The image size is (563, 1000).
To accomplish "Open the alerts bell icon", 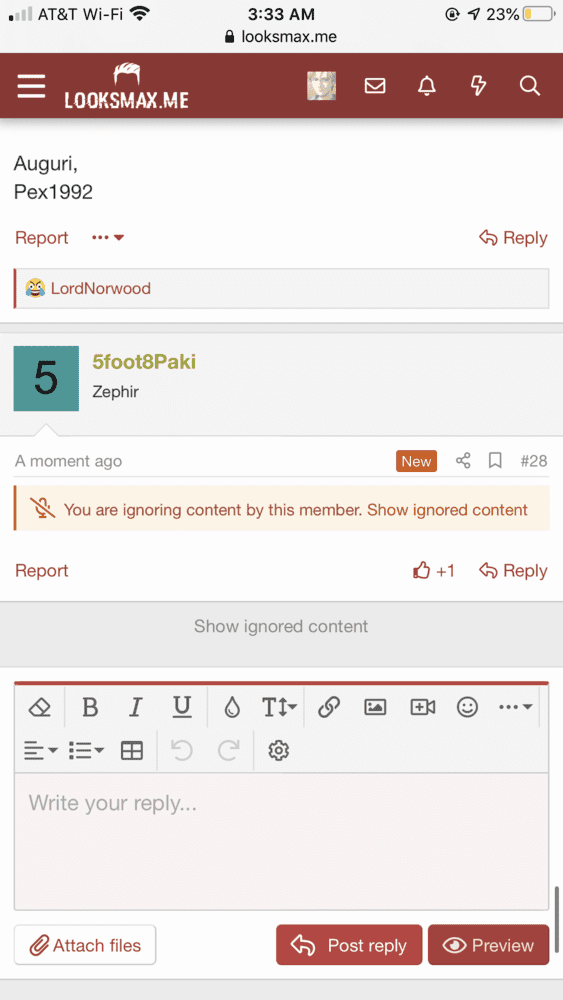I will 427,85.
